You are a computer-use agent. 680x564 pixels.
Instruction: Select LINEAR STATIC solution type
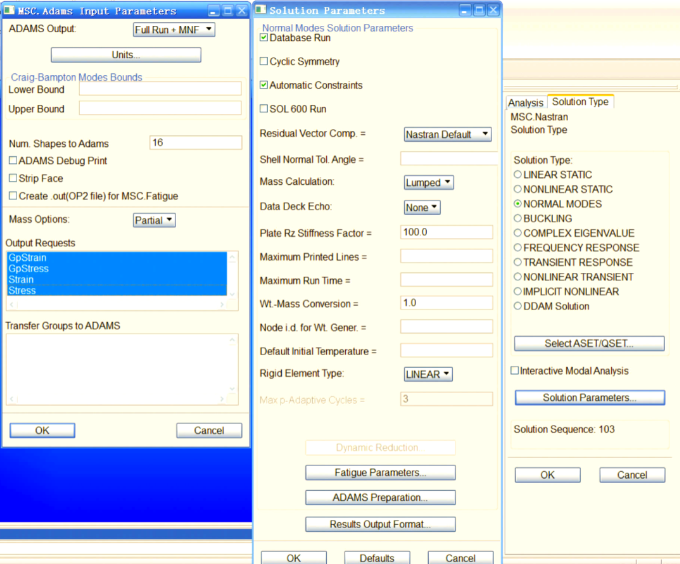coord(517,174)
